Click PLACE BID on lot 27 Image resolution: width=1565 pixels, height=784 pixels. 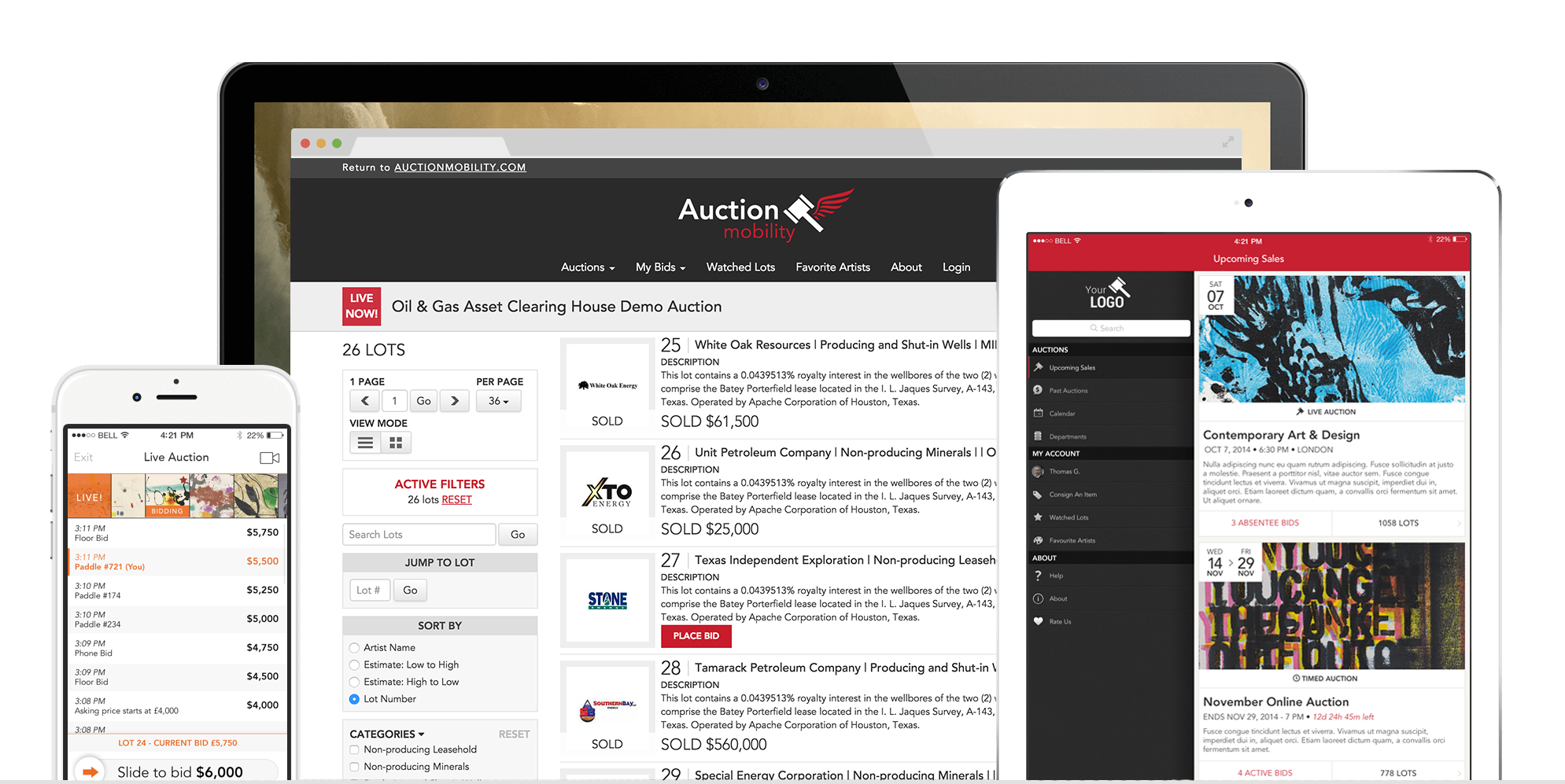tap(696, 636)
